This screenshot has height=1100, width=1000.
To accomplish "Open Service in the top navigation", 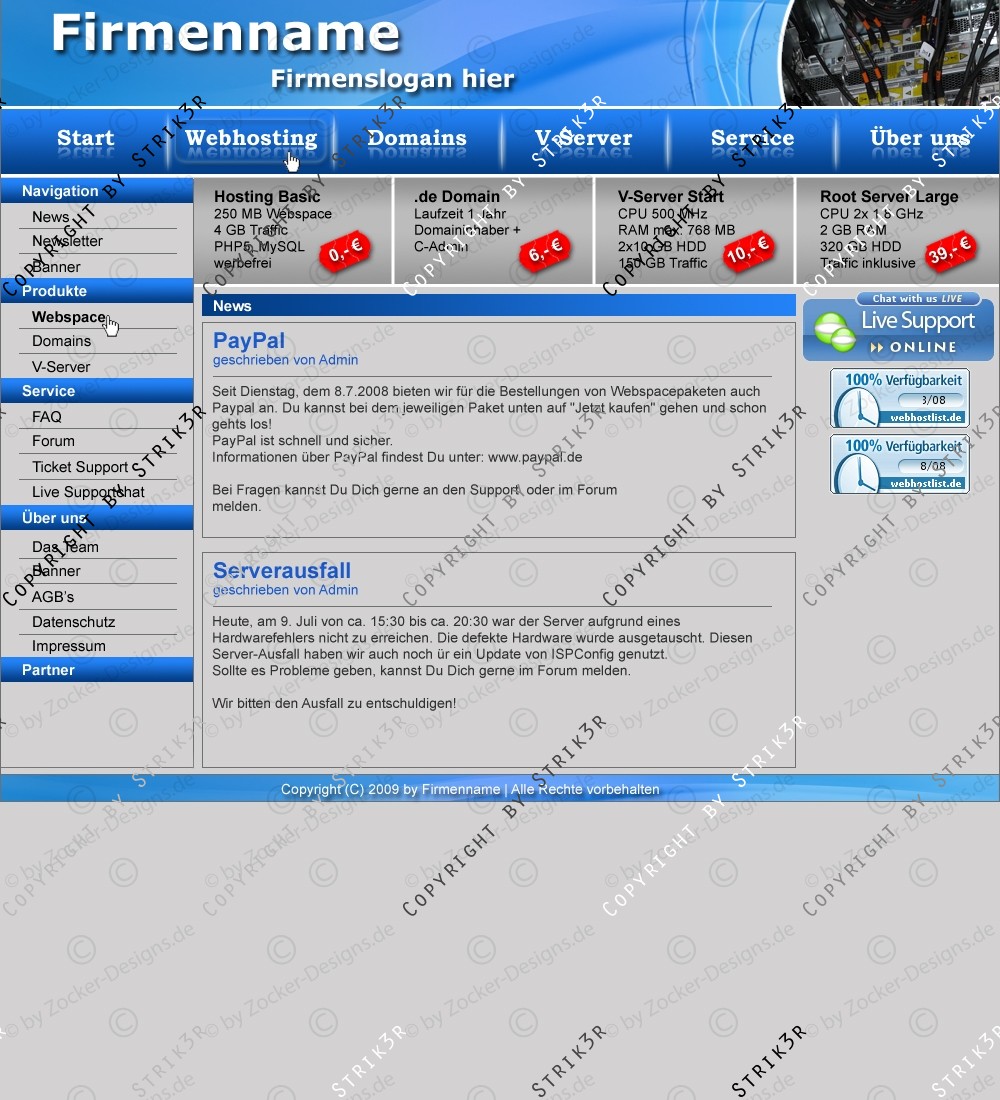I will point(752,139).
